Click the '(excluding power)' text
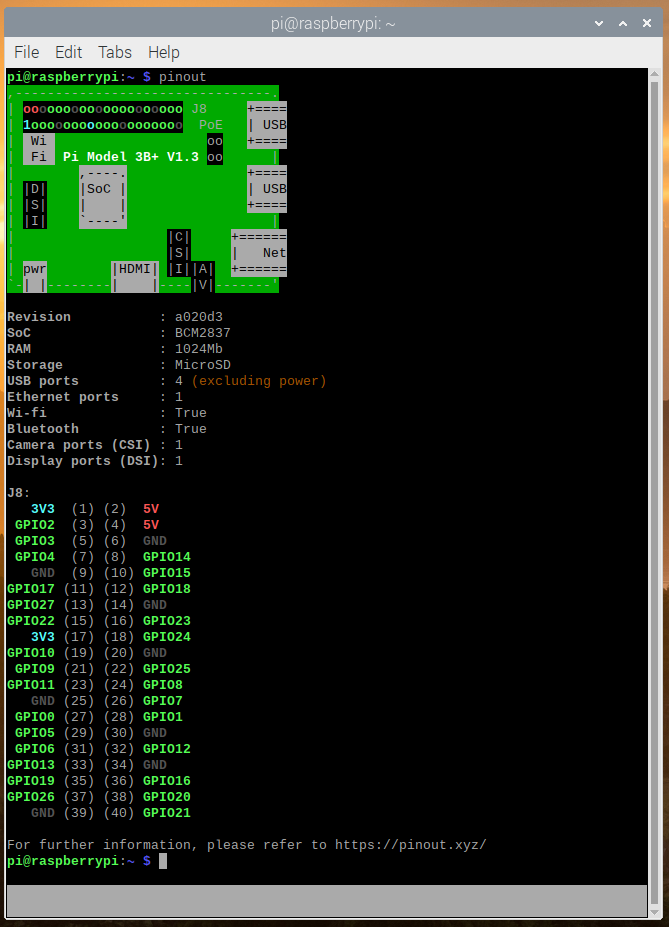The height and width of the screenshot is (927, 669). pyautogui.click(x=259, y=381)
